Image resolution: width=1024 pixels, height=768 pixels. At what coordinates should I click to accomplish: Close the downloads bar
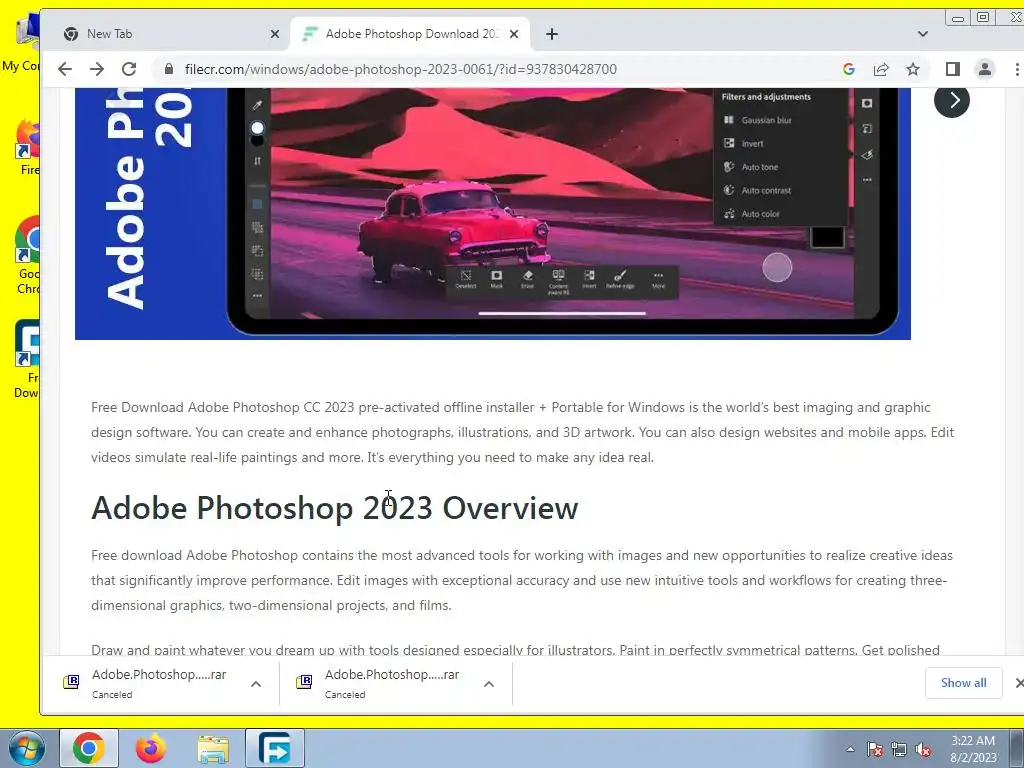tap(1019, 682)
